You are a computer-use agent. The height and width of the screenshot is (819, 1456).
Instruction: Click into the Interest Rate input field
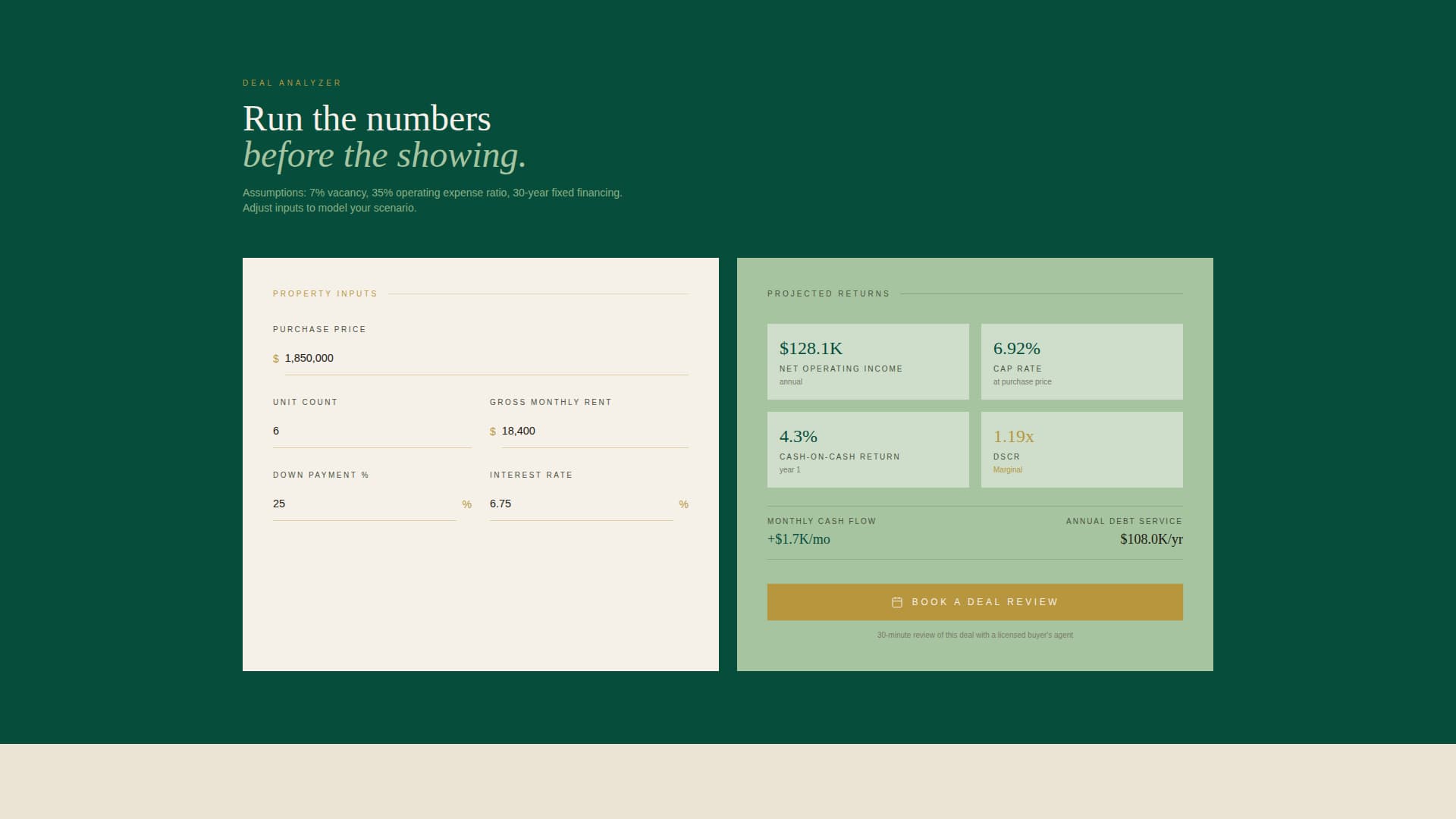point(582,504)
